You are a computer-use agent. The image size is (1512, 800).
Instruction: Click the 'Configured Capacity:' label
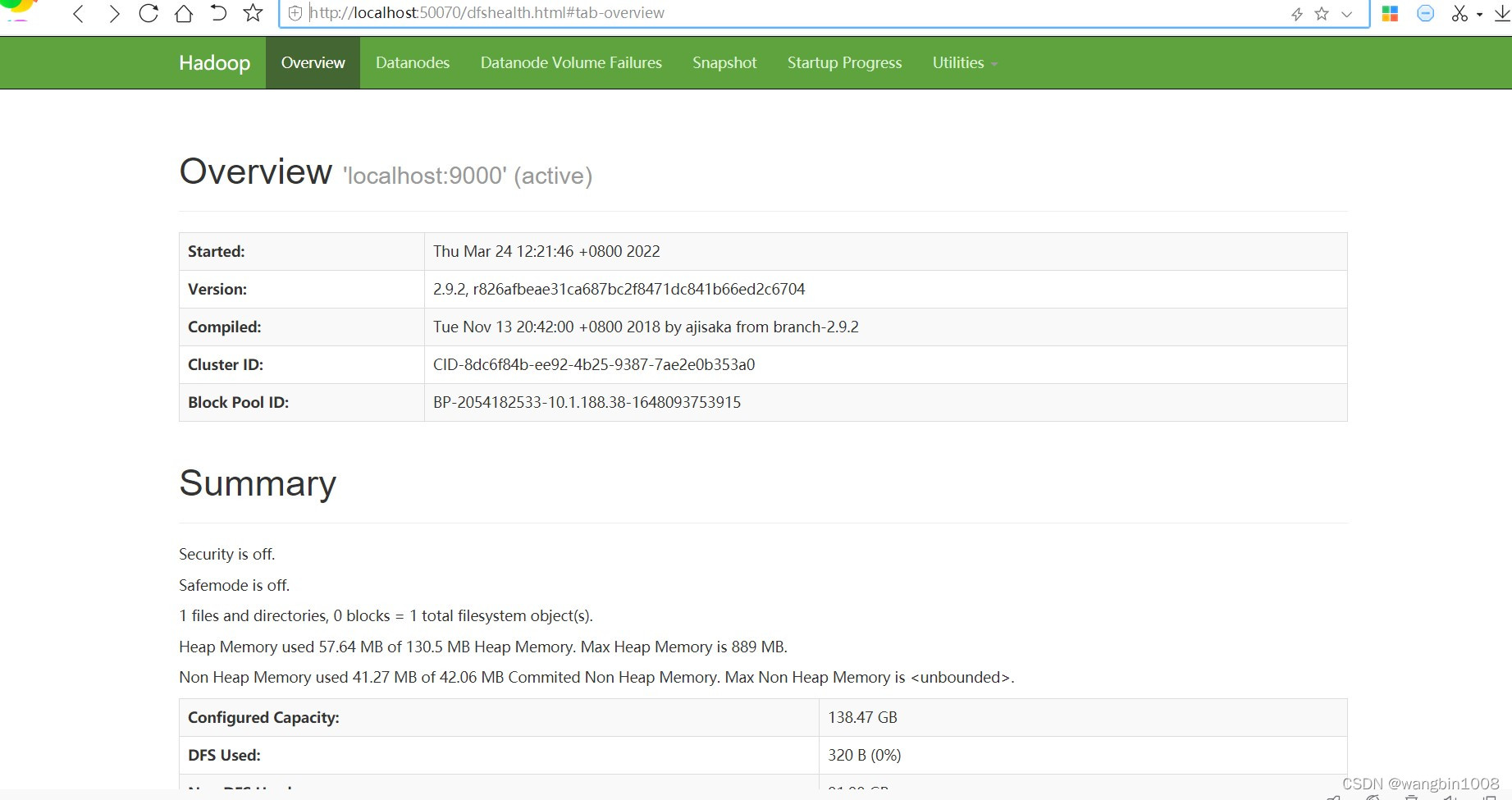point(263,718)
